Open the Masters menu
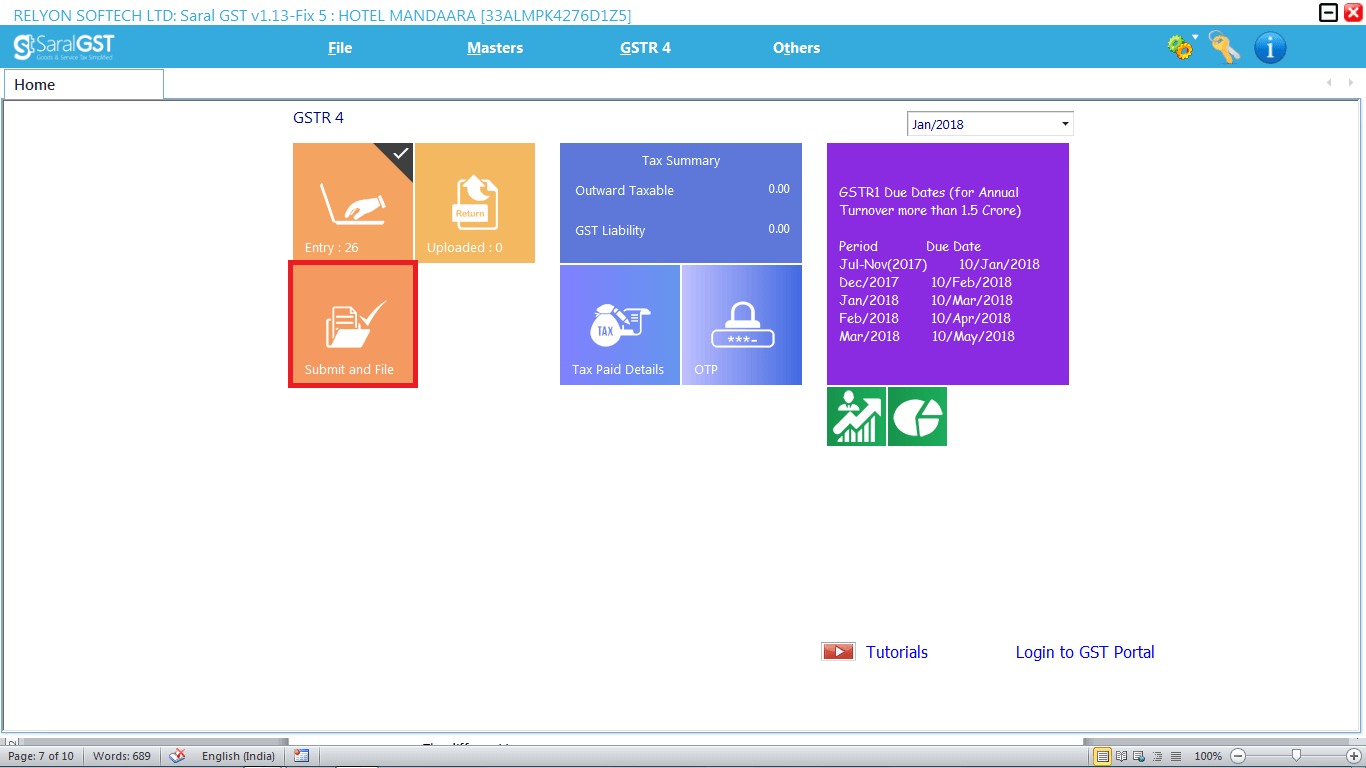This screenshot has height=768, width=1366. [495, 48]
